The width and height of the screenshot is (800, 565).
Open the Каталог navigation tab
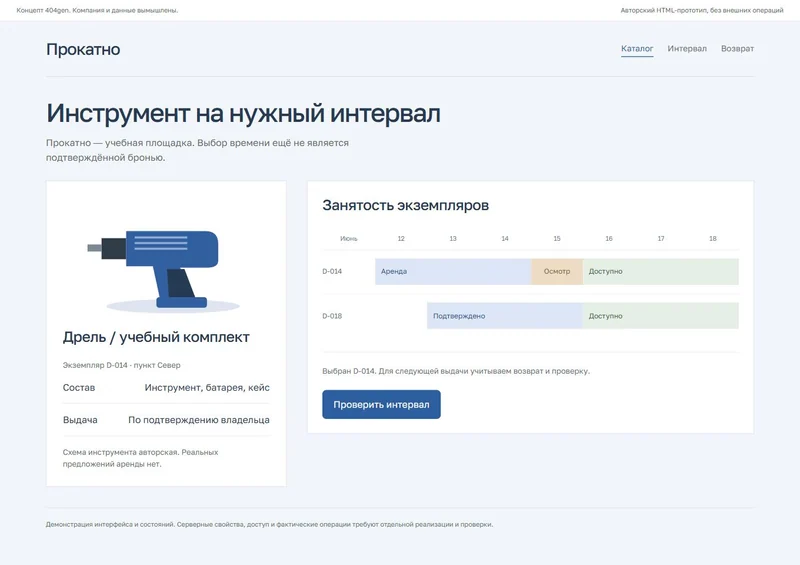coord(637,48)
